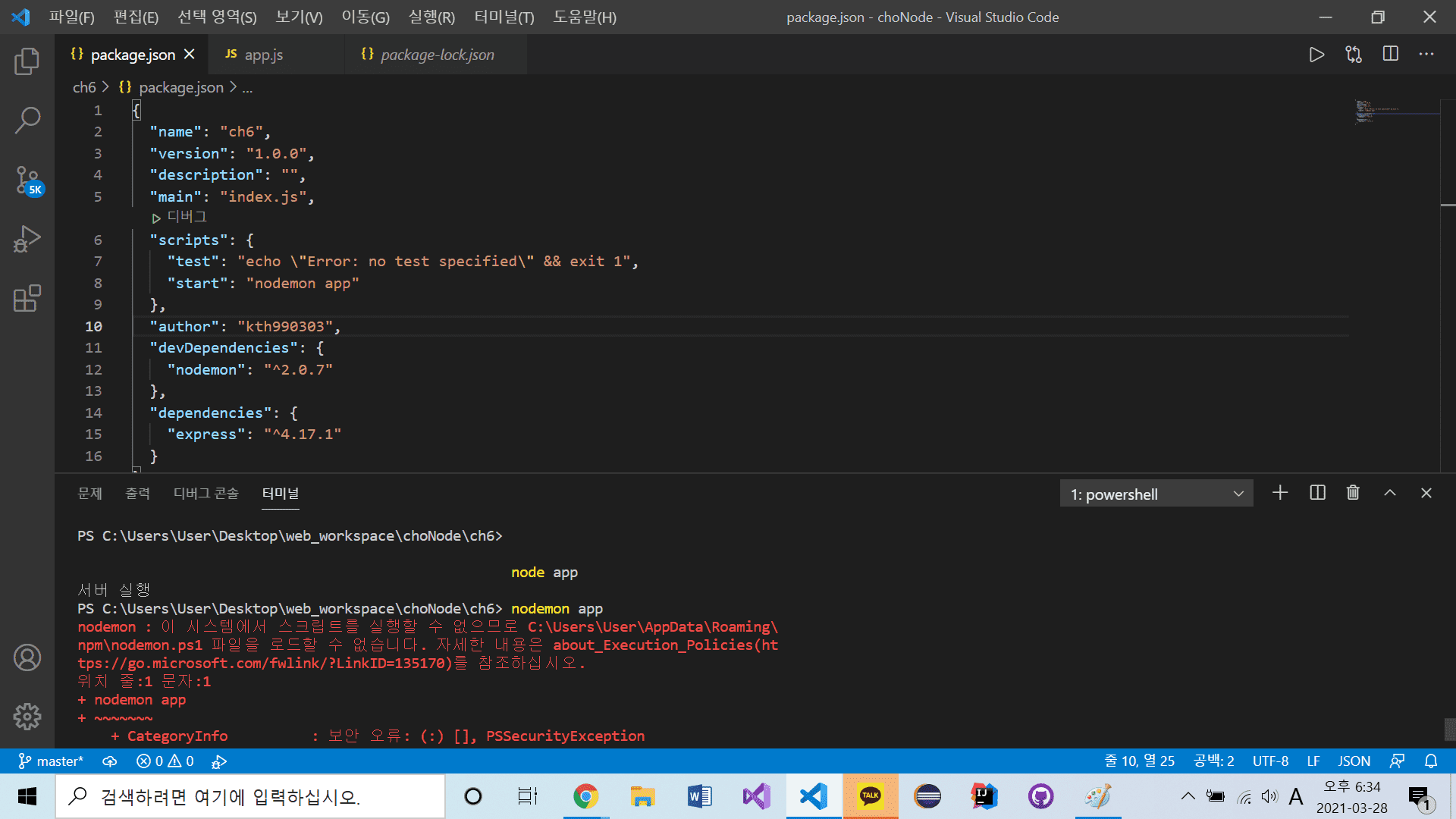Open the 터미널(T) menu

(504, 17)
